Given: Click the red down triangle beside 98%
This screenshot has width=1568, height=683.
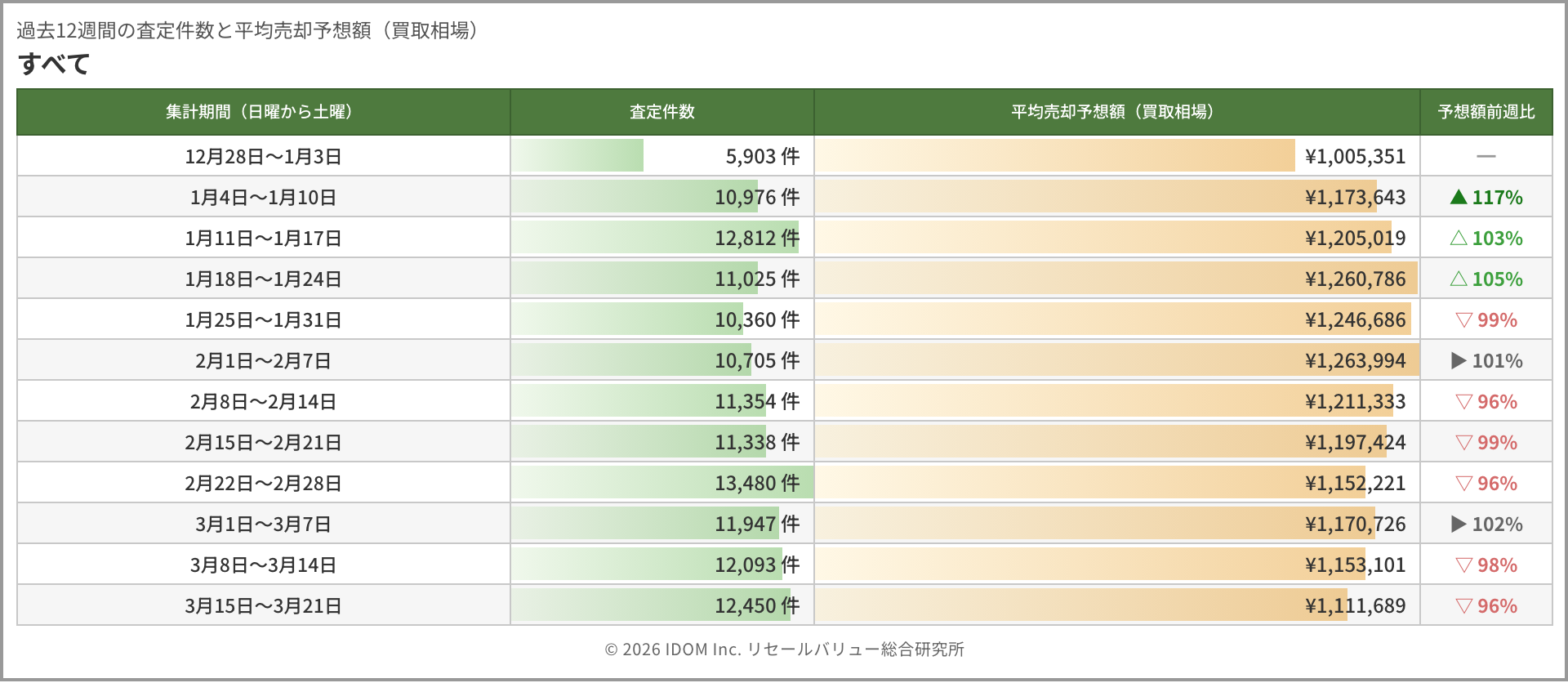Looking at the screenshot, I should pyautogui.click(x=1463, y=565).
